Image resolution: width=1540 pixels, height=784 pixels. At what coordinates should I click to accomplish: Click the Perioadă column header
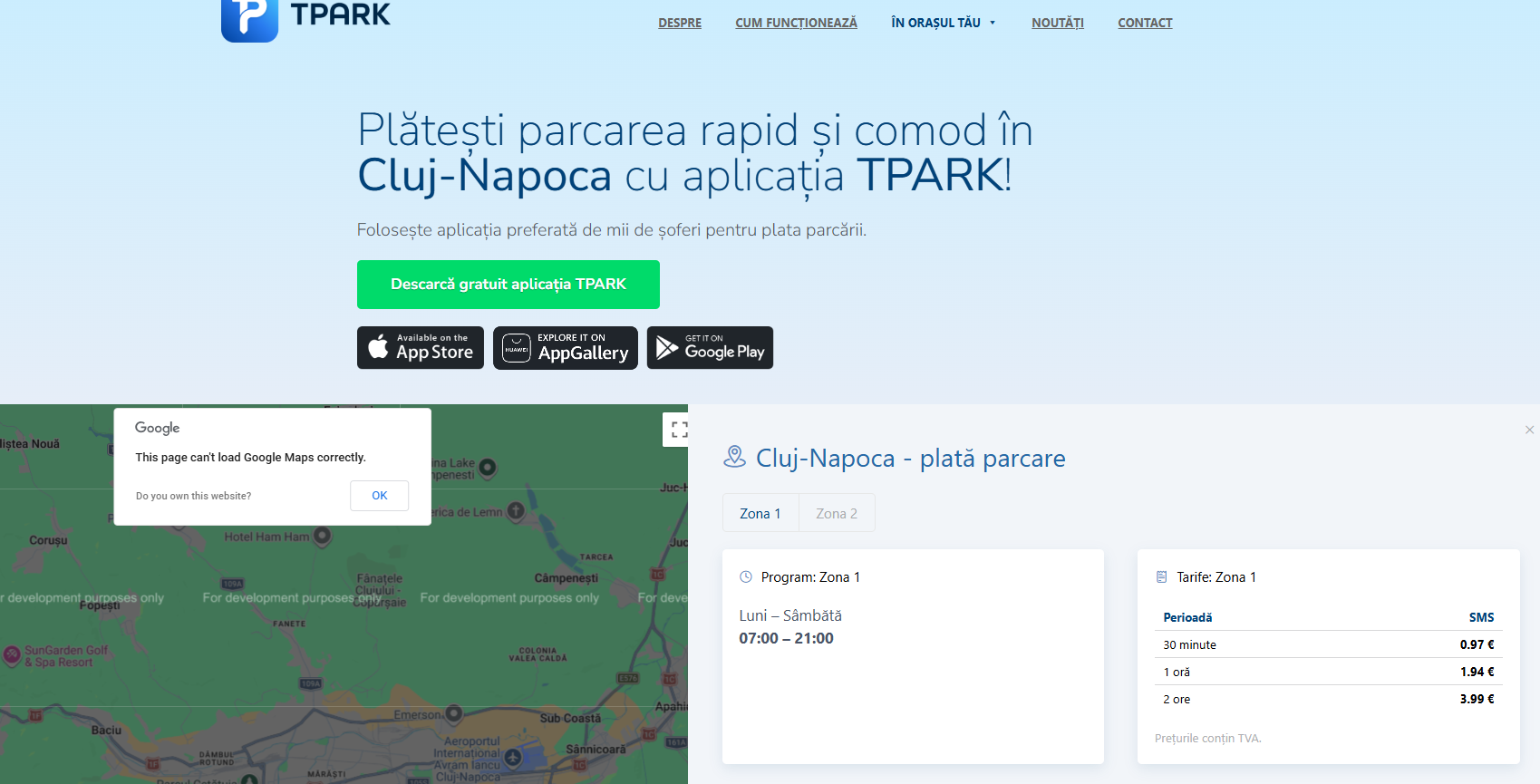[1187, 617]
